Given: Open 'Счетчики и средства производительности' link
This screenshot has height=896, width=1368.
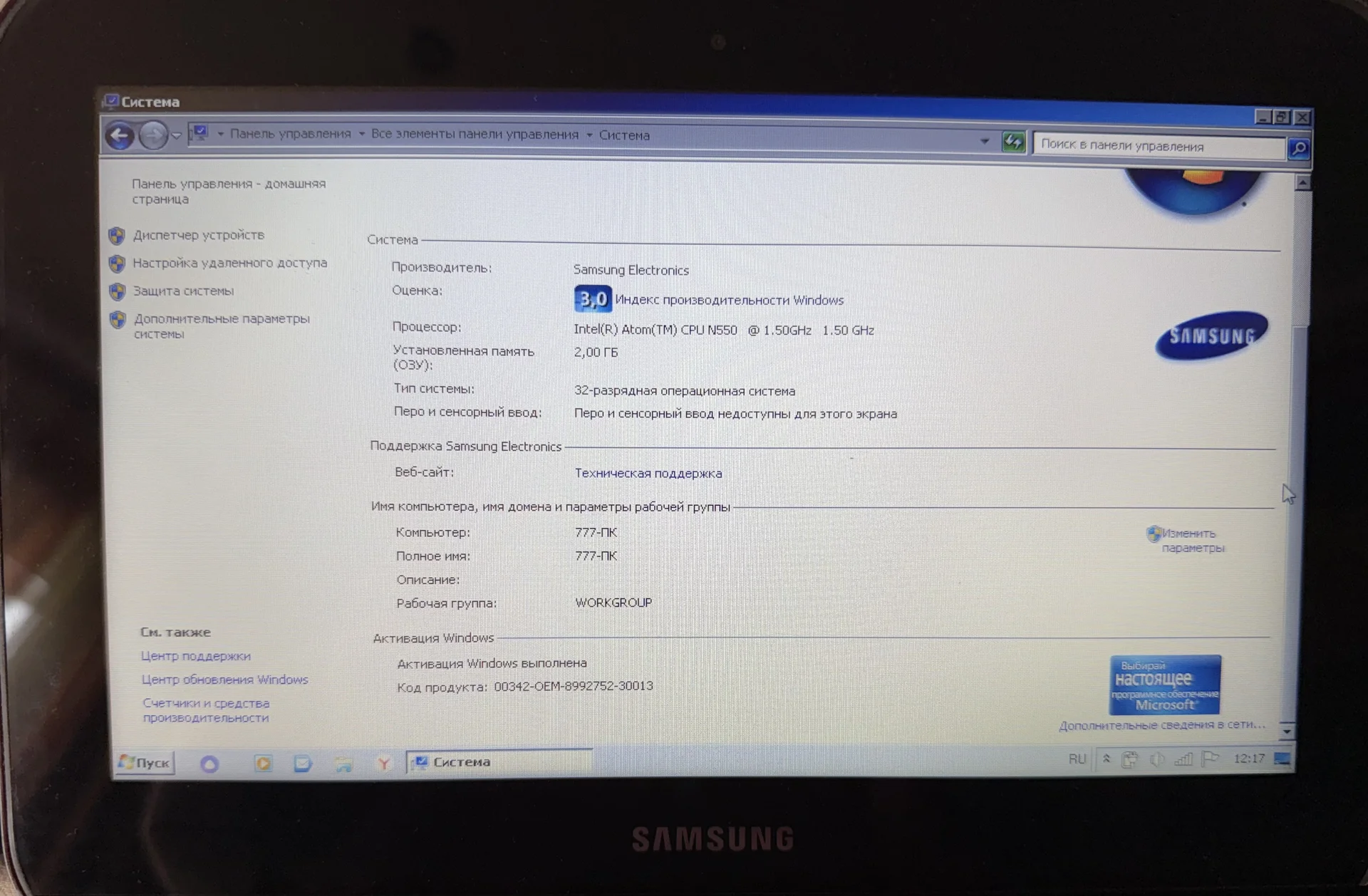Looking at the screenshot, I should point(206,710).
